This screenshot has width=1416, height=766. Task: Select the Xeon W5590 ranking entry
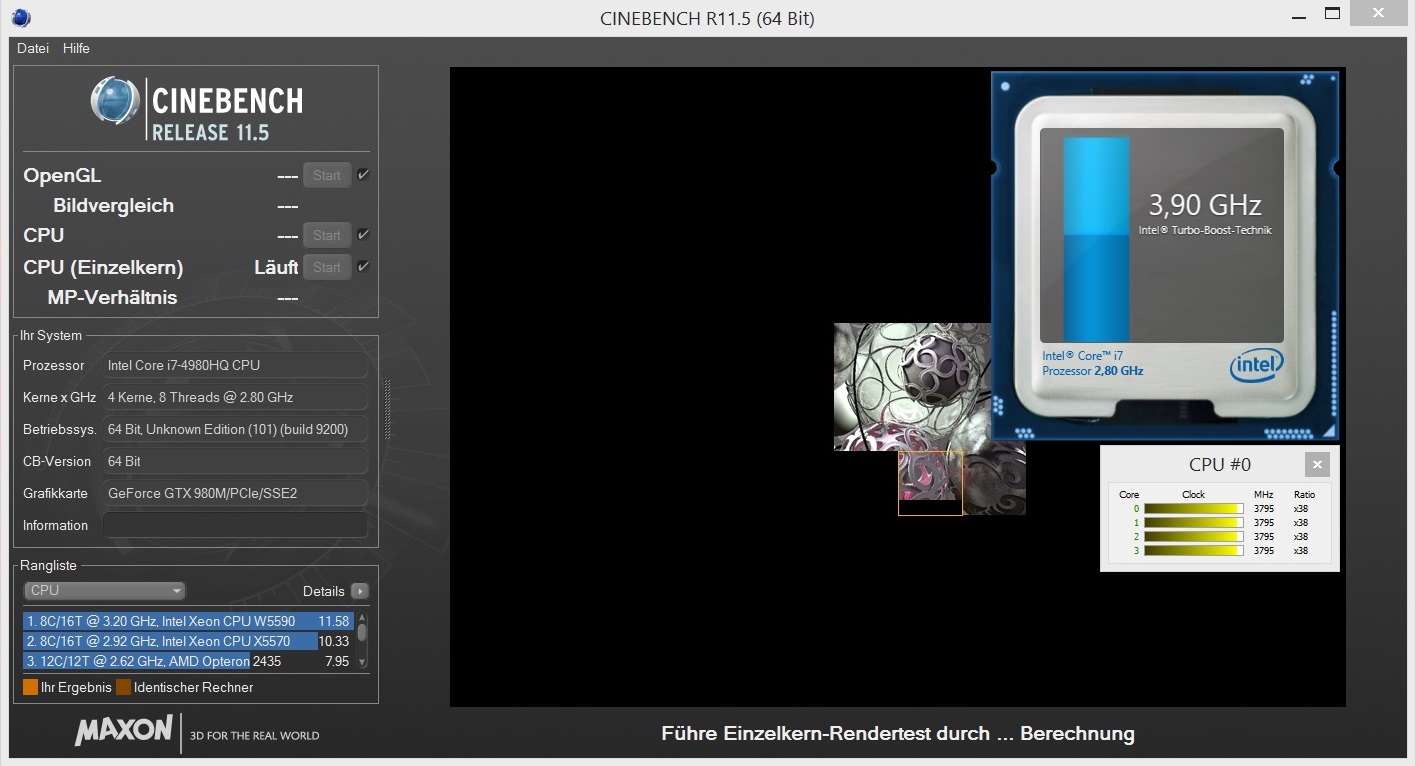[189, 621]
